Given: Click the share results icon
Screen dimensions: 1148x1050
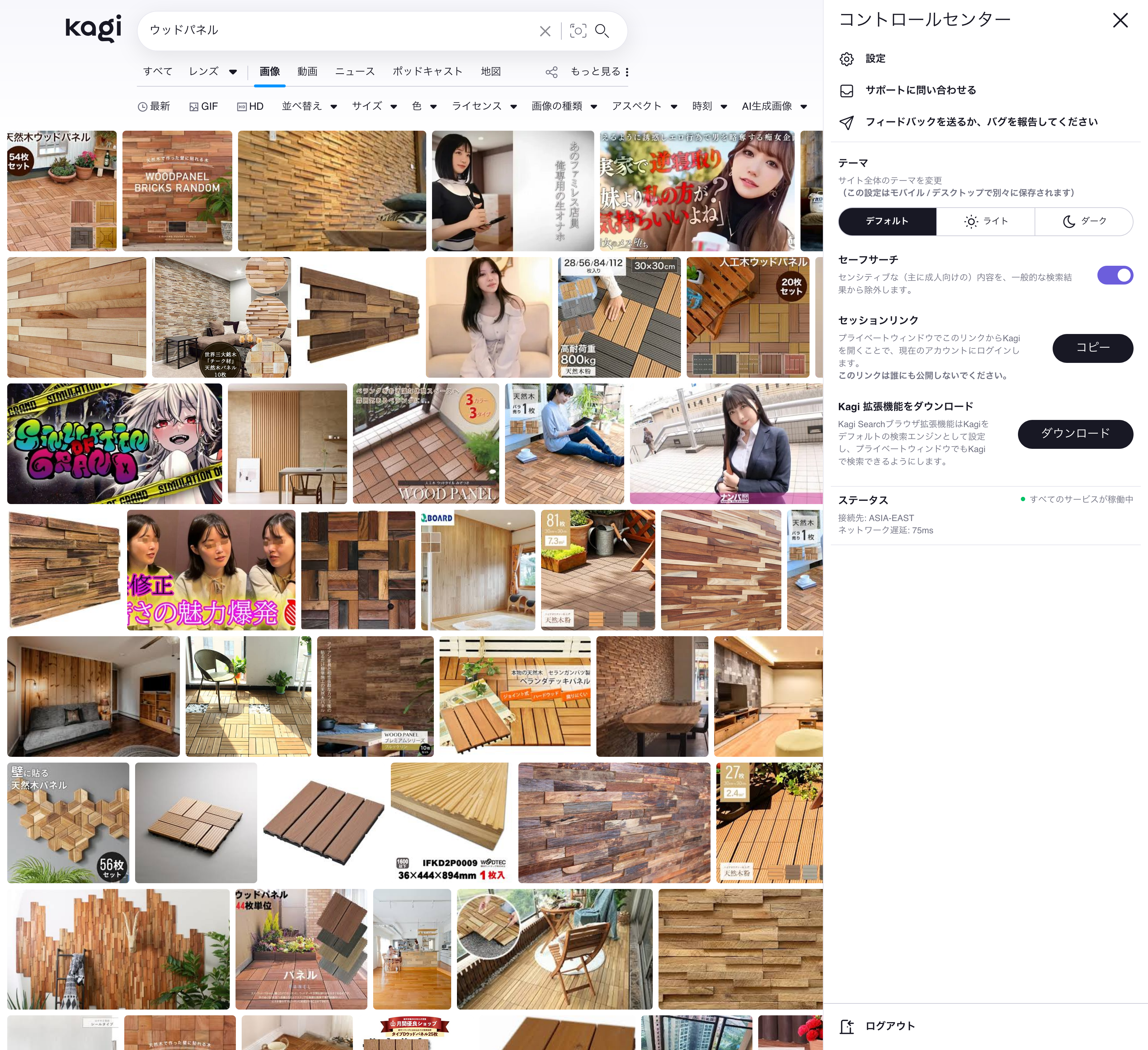Looking at the screenshot, I should [x=551, y=72].
